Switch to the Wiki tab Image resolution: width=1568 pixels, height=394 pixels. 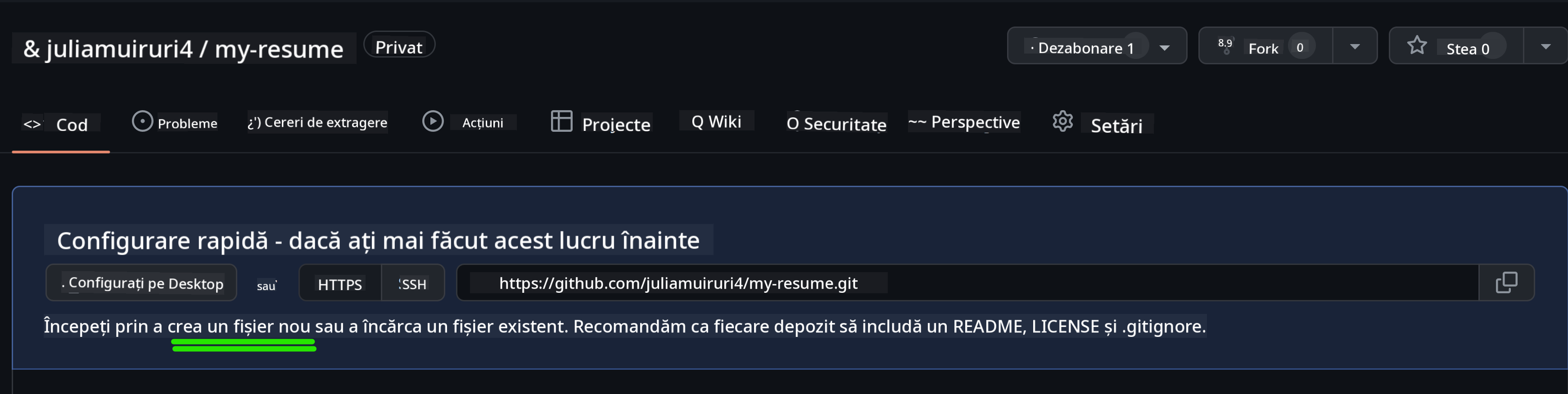[x=716, y=121]
